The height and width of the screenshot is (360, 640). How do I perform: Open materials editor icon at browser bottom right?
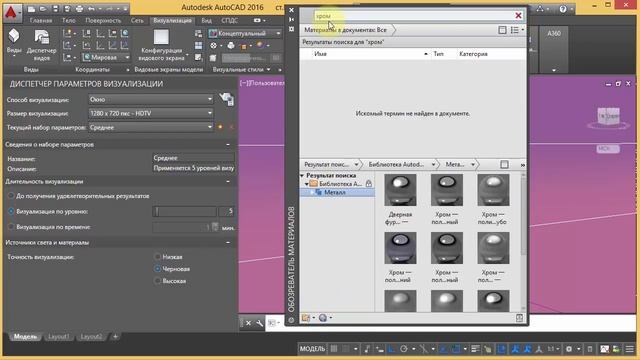[519, 318]
